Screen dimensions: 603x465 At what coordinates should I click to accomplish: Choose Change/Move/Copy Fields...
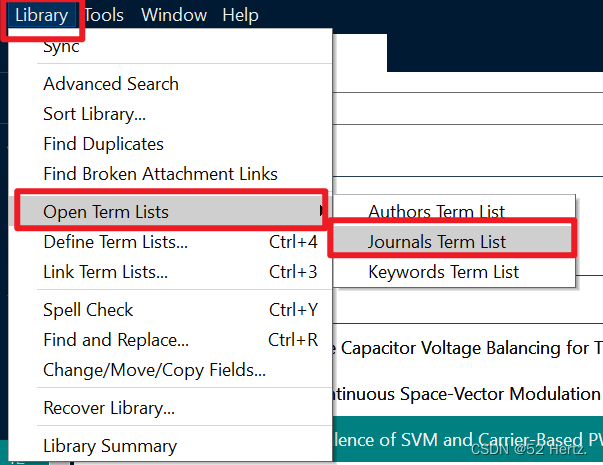pyautogui.click(x=170, y=370)
